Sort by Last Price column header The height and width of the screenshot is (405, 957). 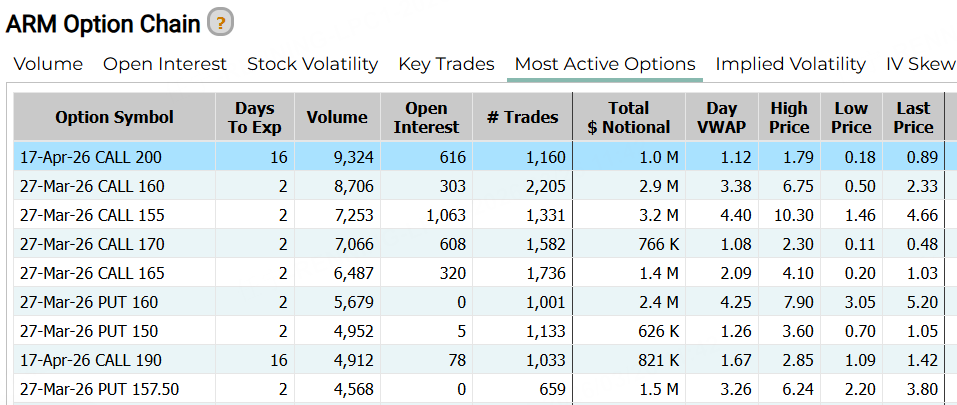tap(913, 117)
